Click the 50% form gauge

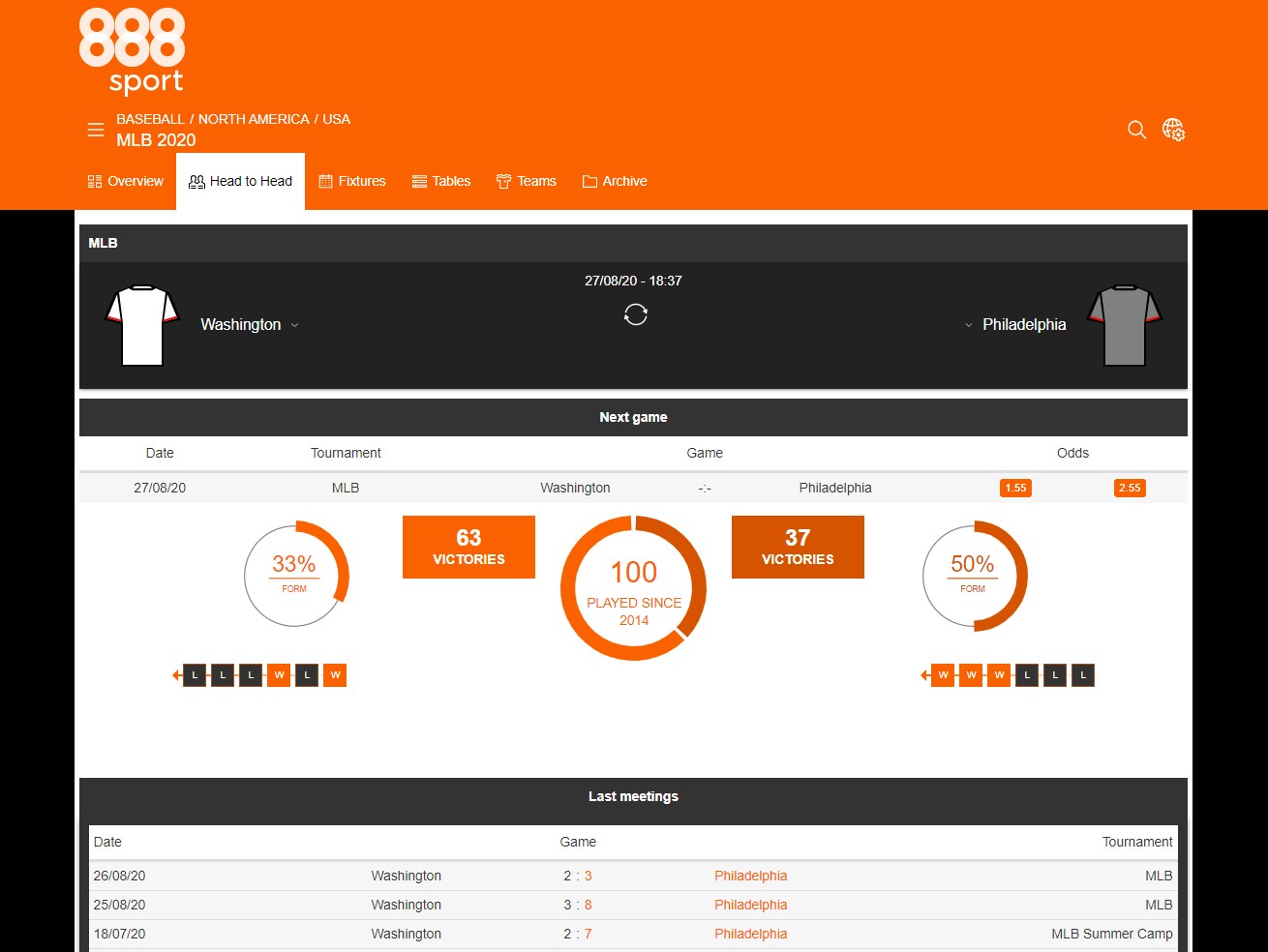click(x=974, y=575)
